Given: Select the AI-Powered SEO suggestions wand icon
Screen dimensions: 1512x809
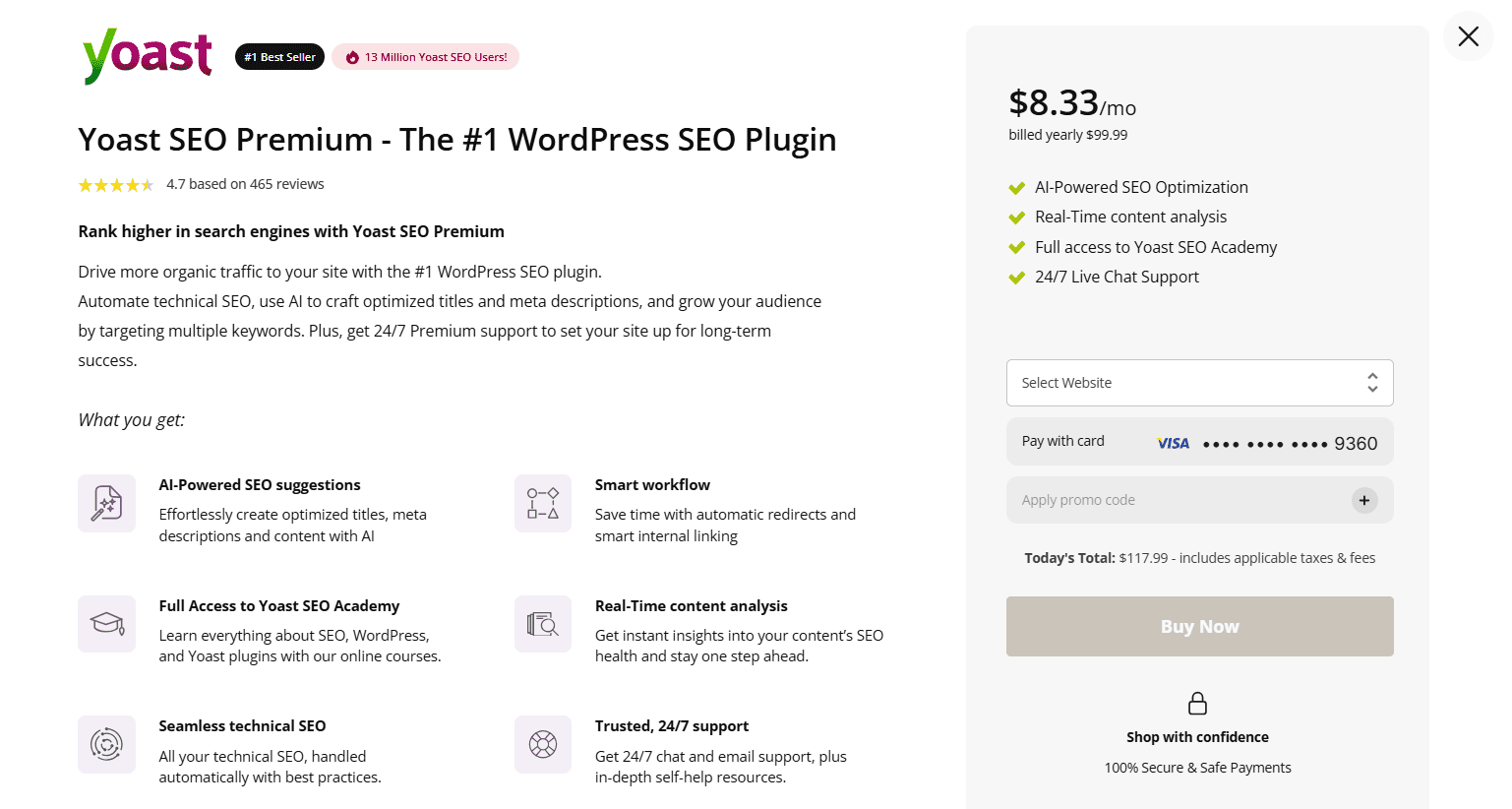Looking at the screenshot, I should tap(106, 503).
